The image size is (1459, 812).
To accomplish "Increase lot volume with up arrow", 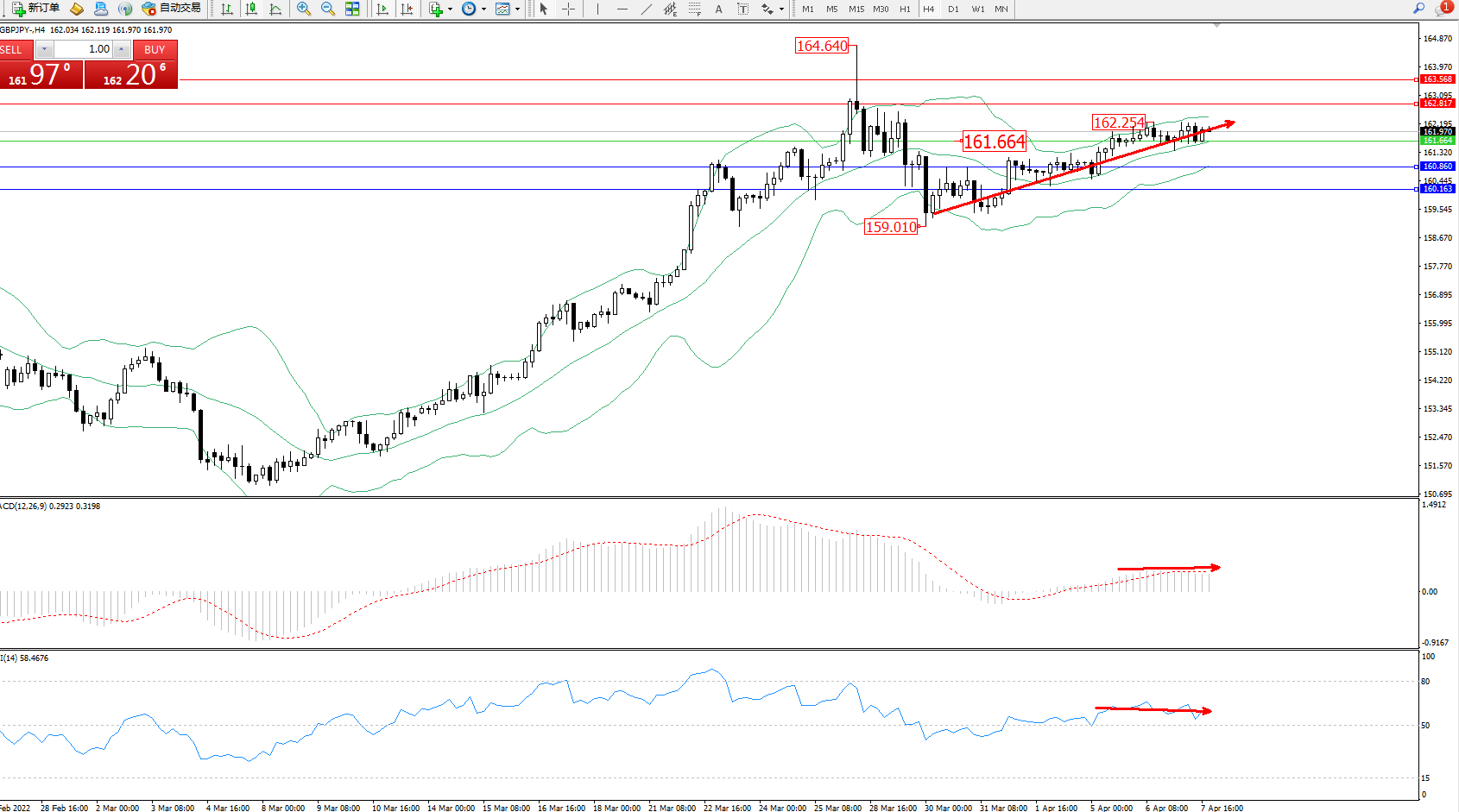I will tap(122, 49).
